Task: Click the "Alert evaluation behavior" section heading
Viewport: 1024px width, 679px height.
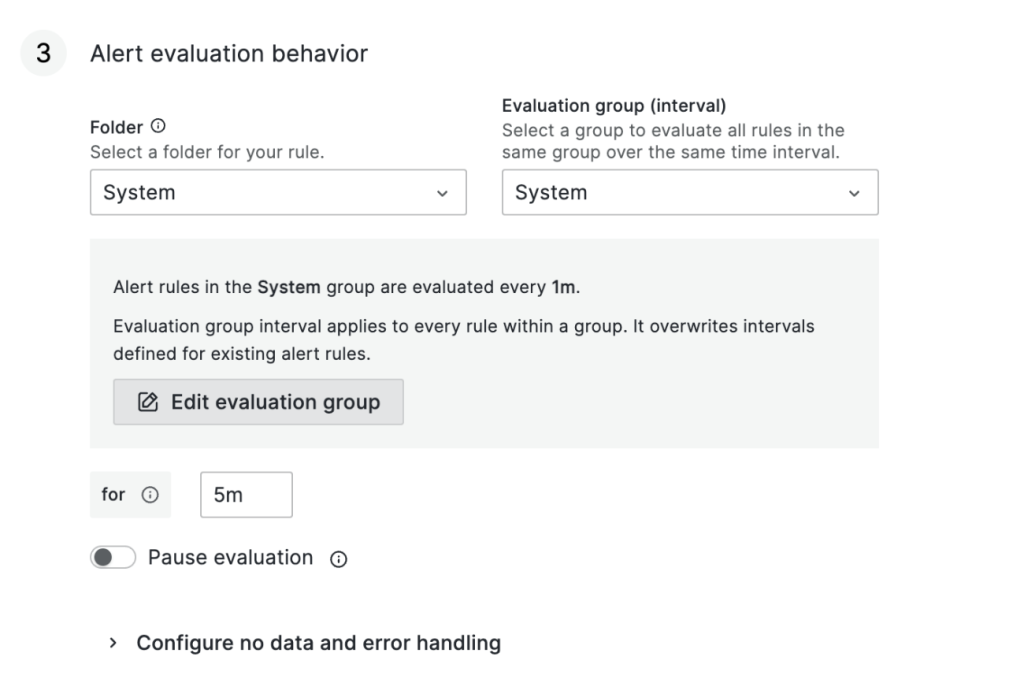Action: click(229, 53)
